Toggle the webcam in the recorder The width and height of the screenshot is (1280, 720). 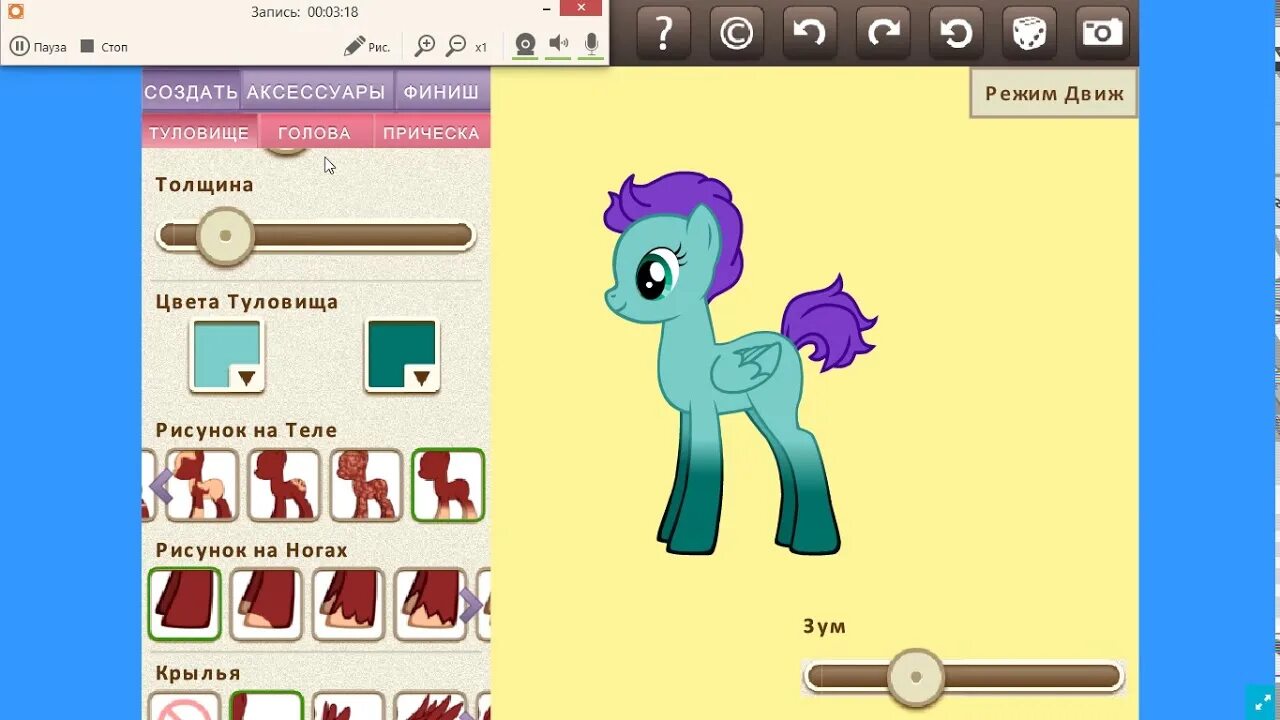pos(525,45)
